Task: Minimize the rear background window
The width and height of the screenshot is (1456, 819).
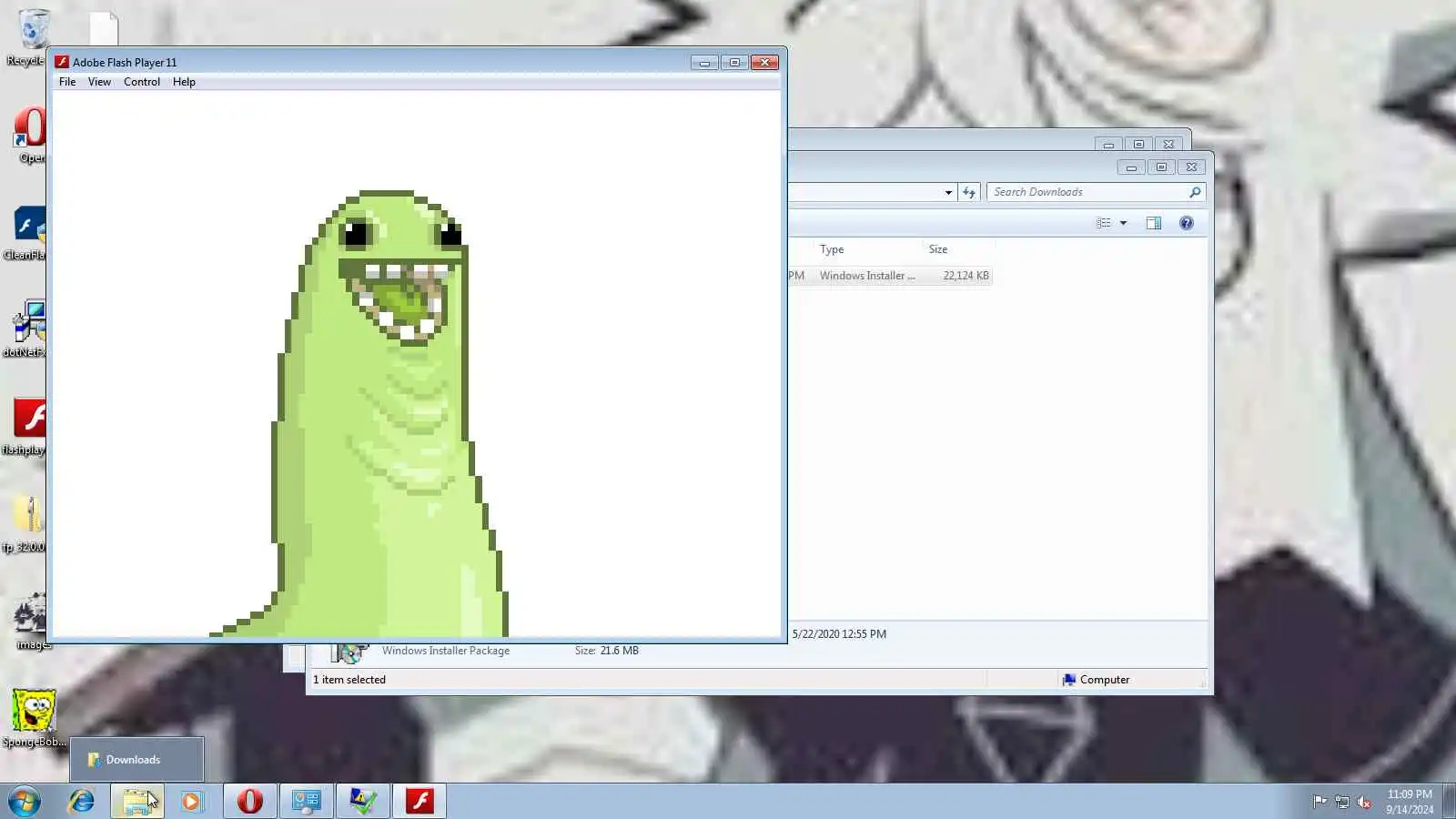Action: pos(1108,144)
